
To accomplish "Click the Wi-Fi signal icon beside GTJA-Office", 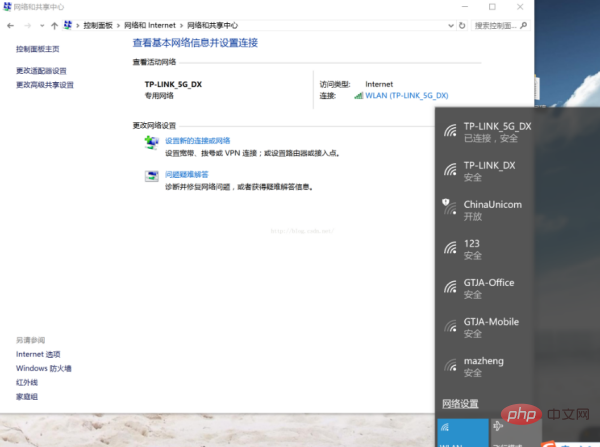I will [x=450, y=287].
